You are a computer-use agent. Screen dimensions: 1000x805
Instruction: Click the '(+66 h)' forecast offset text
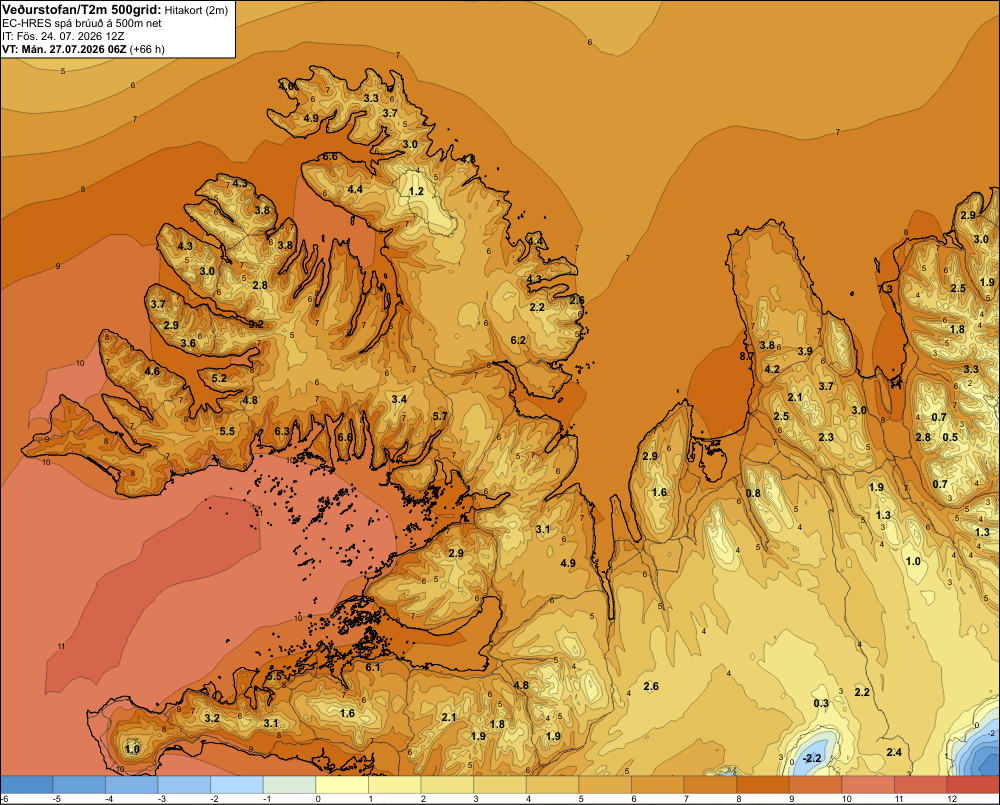(147, 49)
